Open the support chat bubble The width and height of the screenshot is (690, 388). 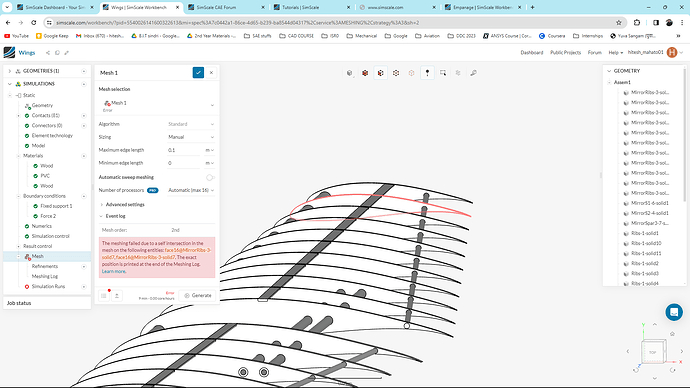[x=674, y=312]
